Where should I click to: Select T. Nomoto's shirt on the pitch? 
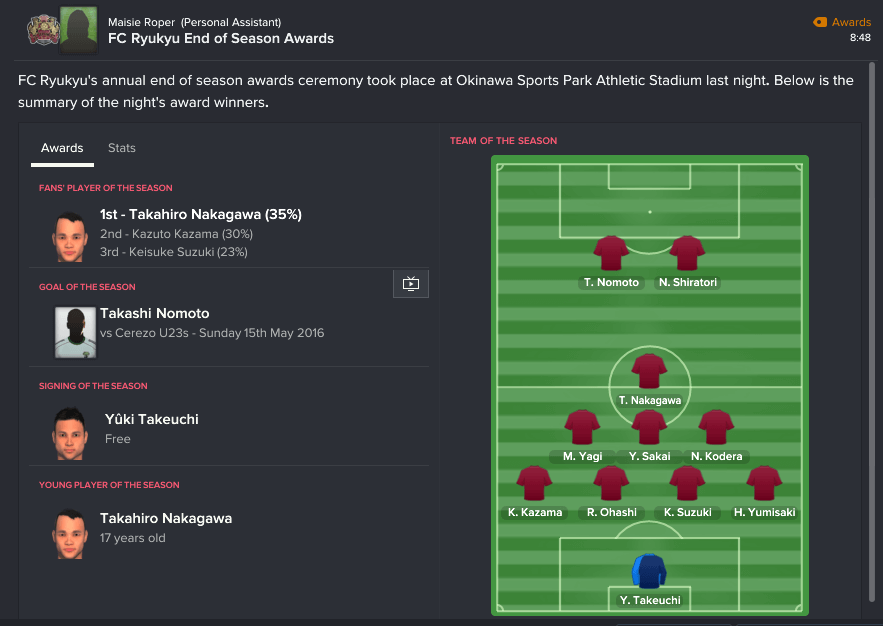tap(611, 253)
